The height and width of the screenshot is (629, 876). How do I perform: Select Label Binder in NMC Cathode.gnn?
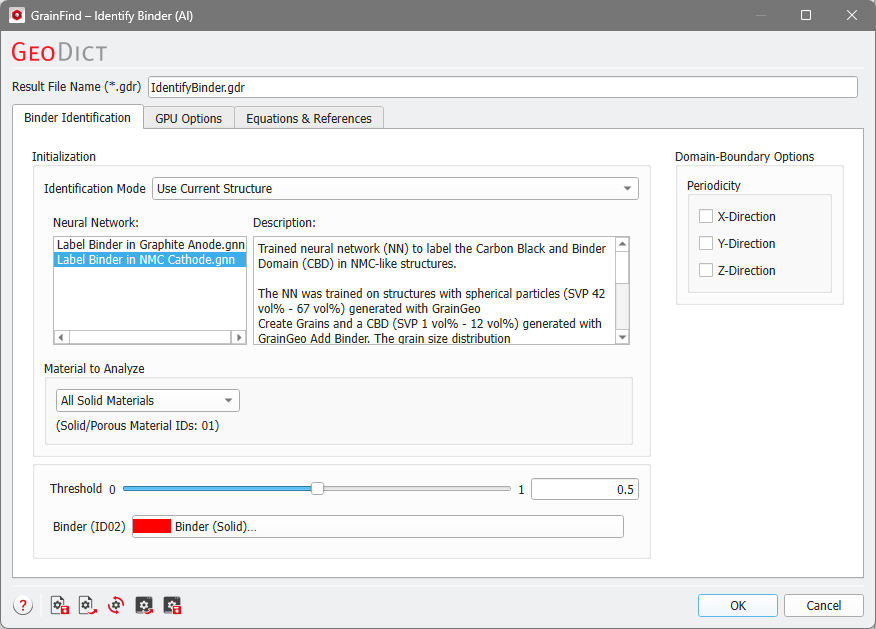tap(150, 260)
